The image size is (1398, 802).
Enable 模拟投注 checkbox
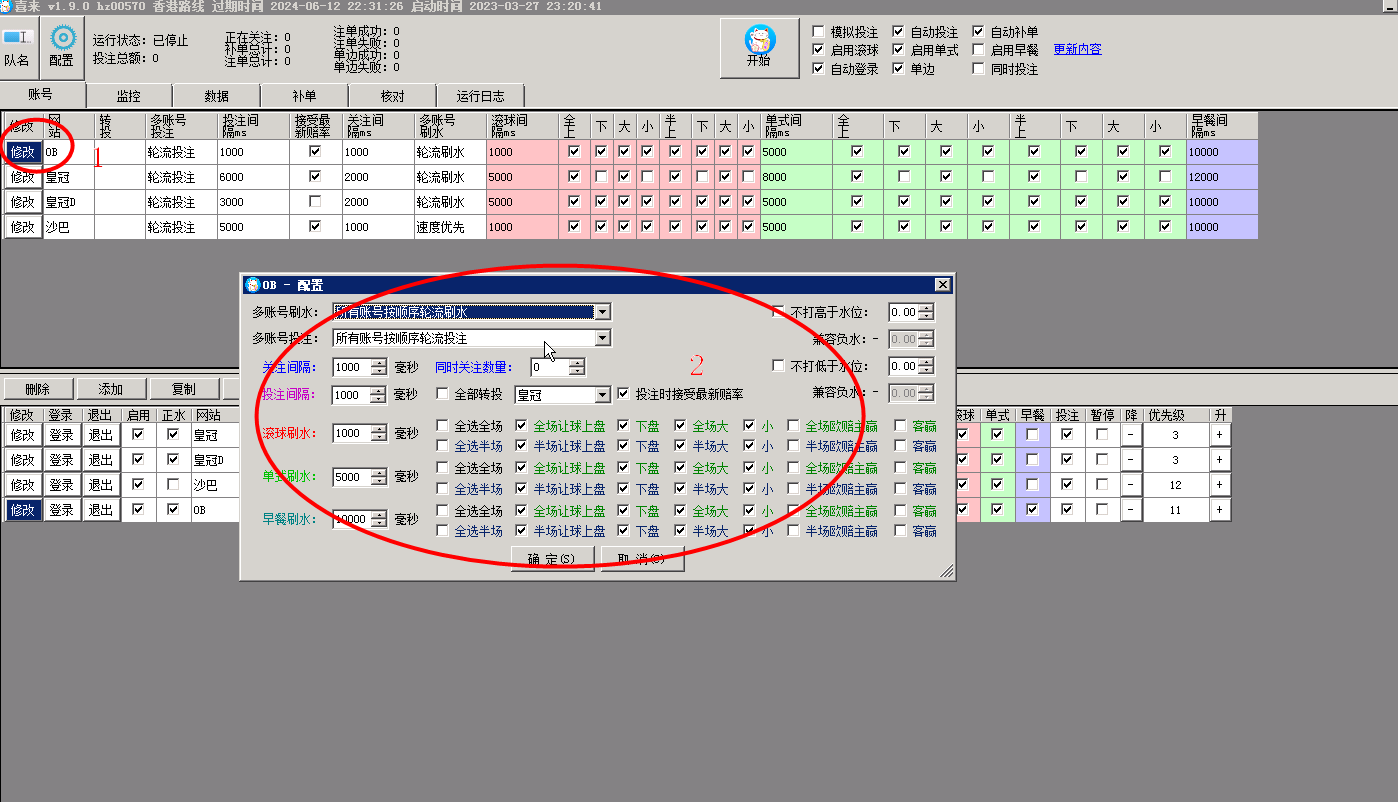tap(819, 32)
